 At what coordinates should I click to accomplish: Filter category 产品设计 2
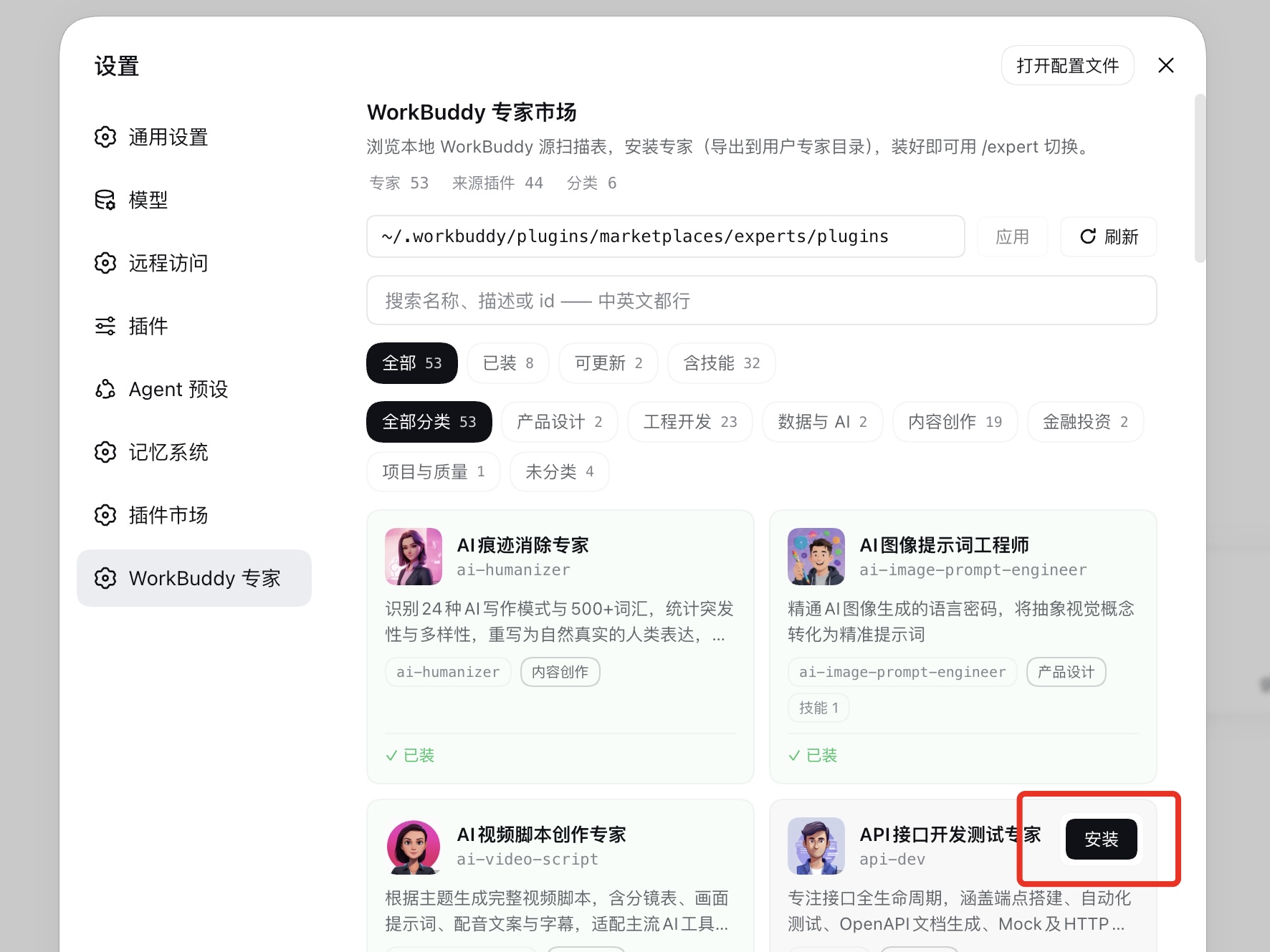click(560, 422)
